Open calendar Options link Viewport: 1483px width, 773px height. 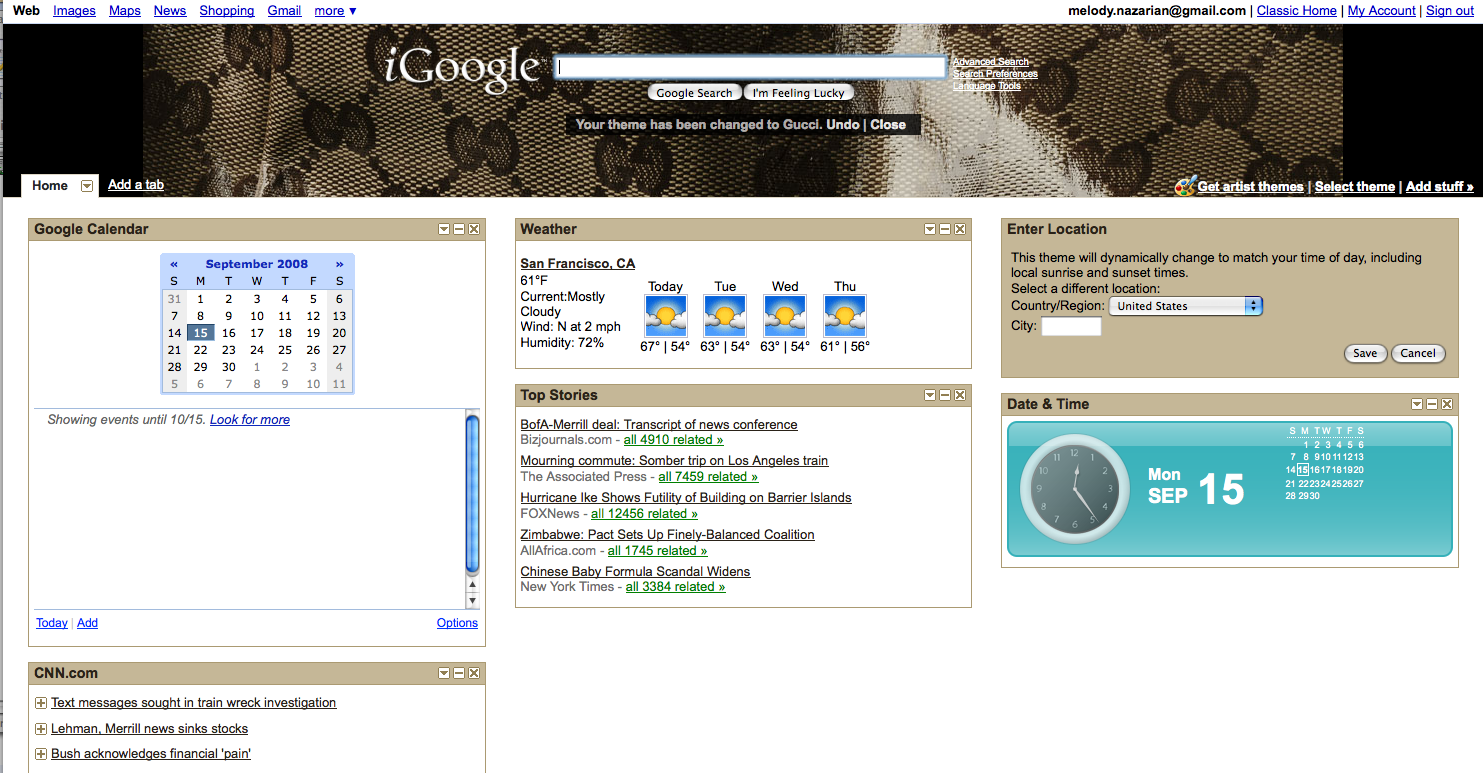coord(457,623)
